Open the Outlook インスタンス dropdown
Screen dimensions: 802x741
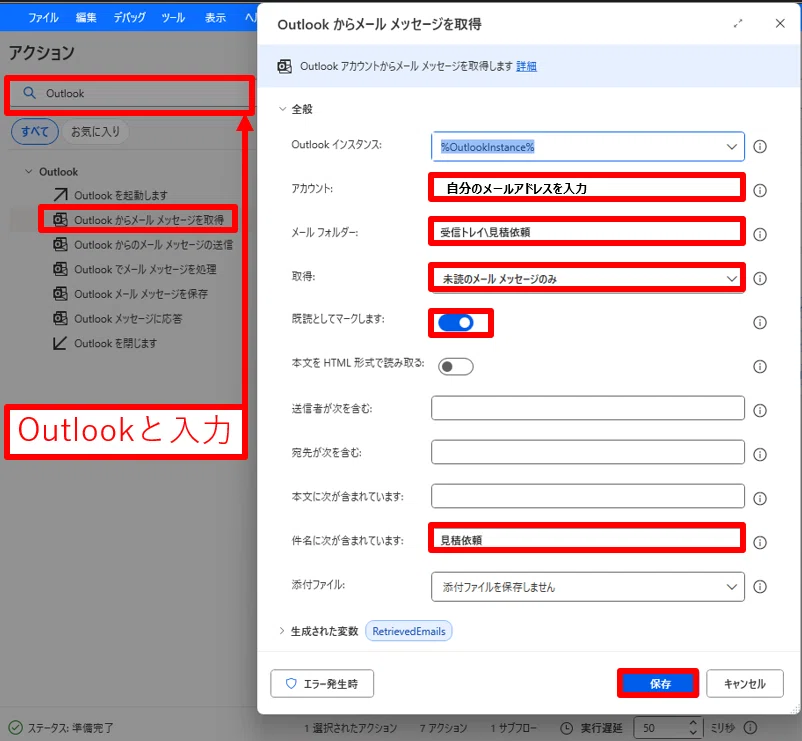[x=731, y=147]
